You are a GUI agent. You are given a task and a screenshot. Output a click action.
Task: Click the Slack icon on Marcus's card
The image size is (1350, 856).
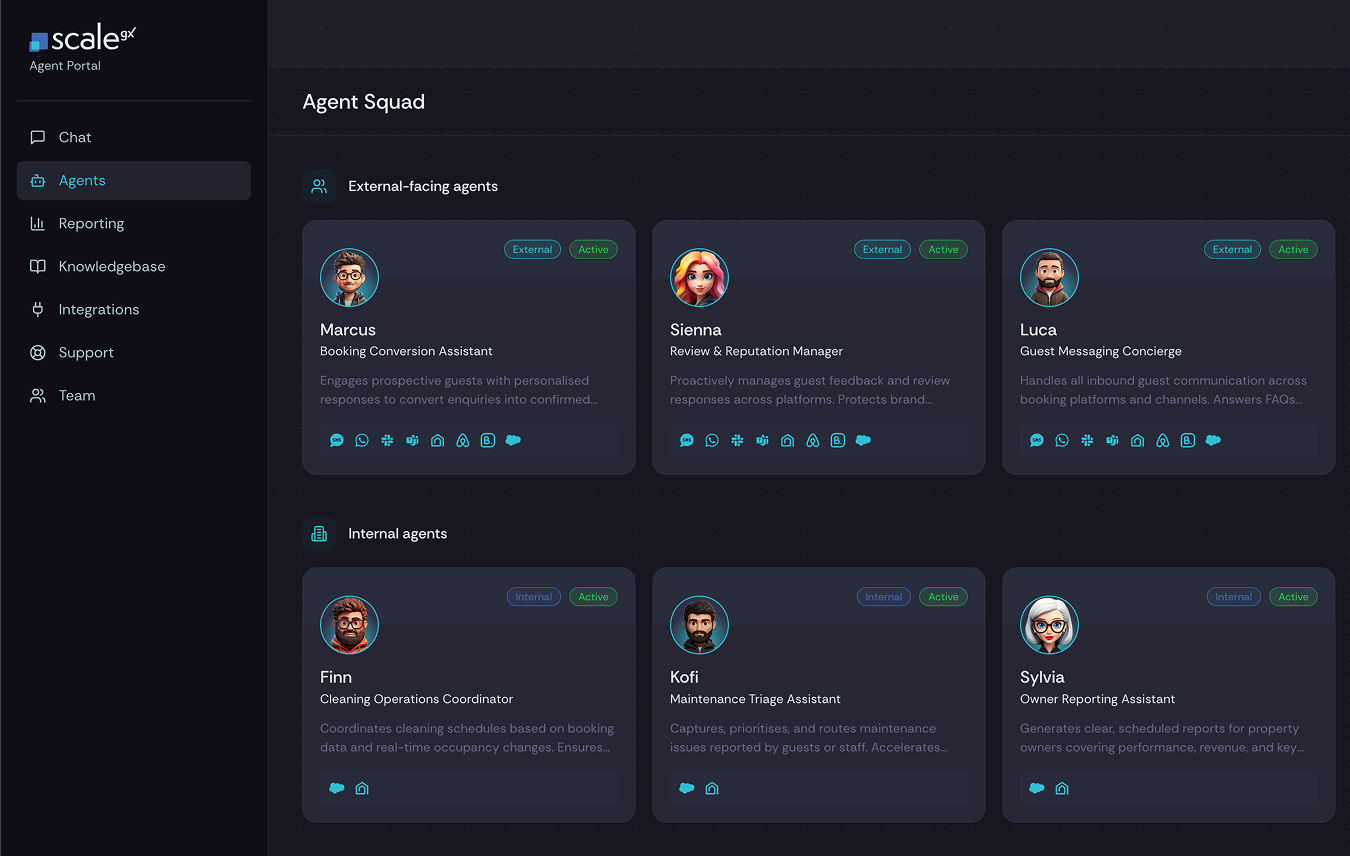click(x=387, y=440)
